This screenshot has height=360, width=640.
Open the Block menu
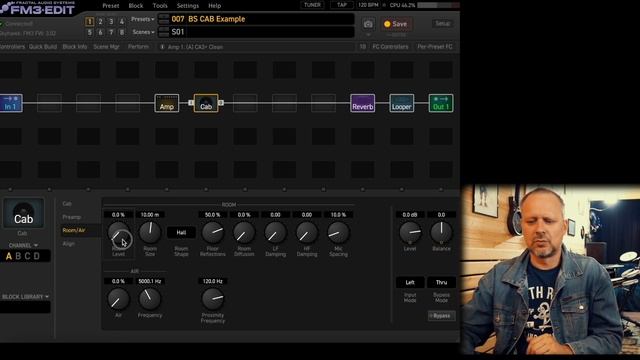(x=136, y=6)
